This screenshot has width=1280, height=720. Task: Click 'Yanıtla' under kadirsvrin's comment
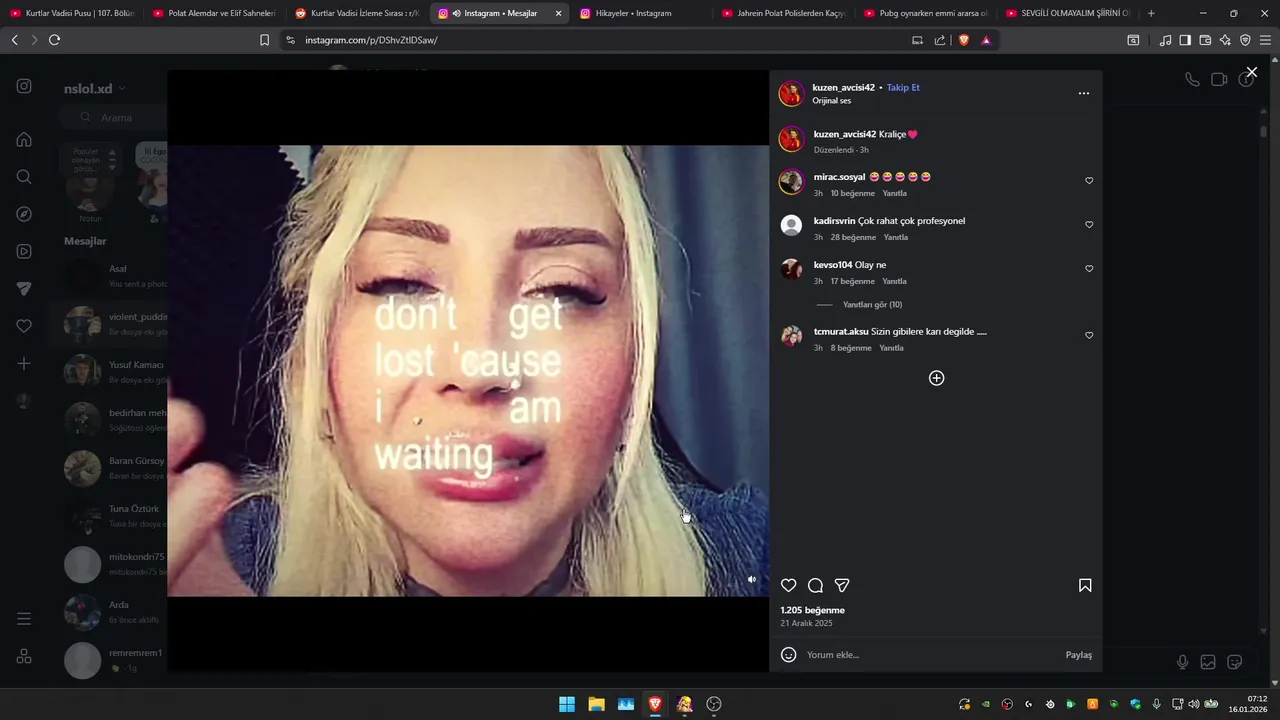coord(896,238)
